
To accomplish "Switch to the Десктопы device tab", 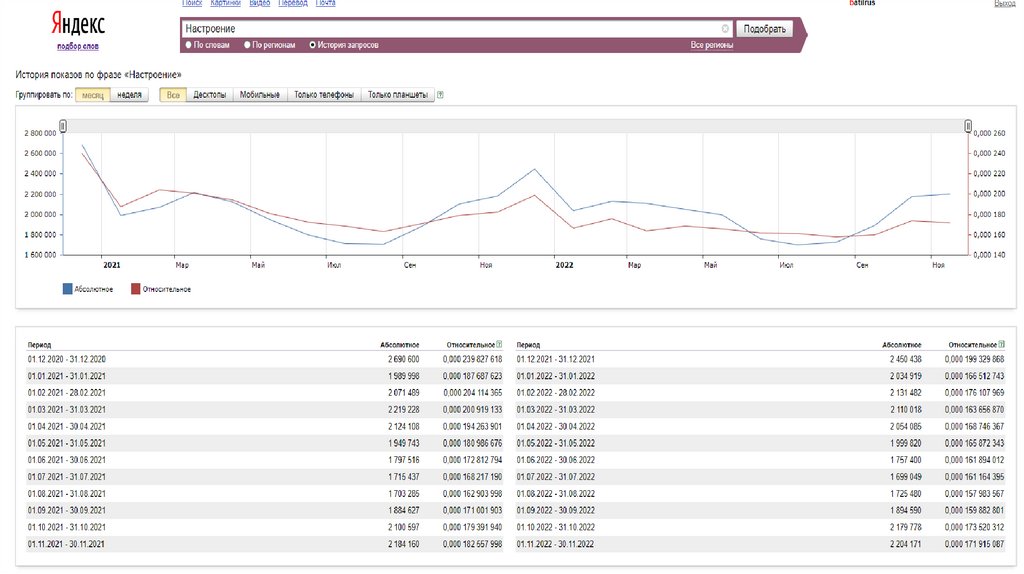I will point(209,95).
